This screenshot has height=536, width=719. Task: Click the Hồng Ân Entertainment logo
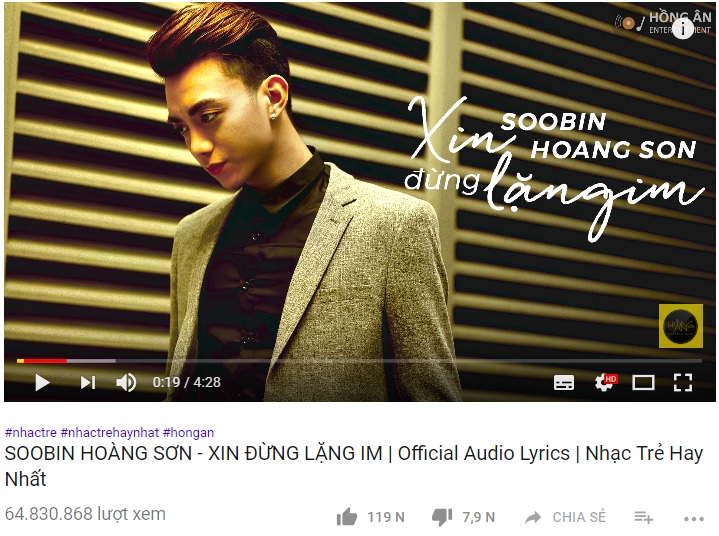(663, 22)
